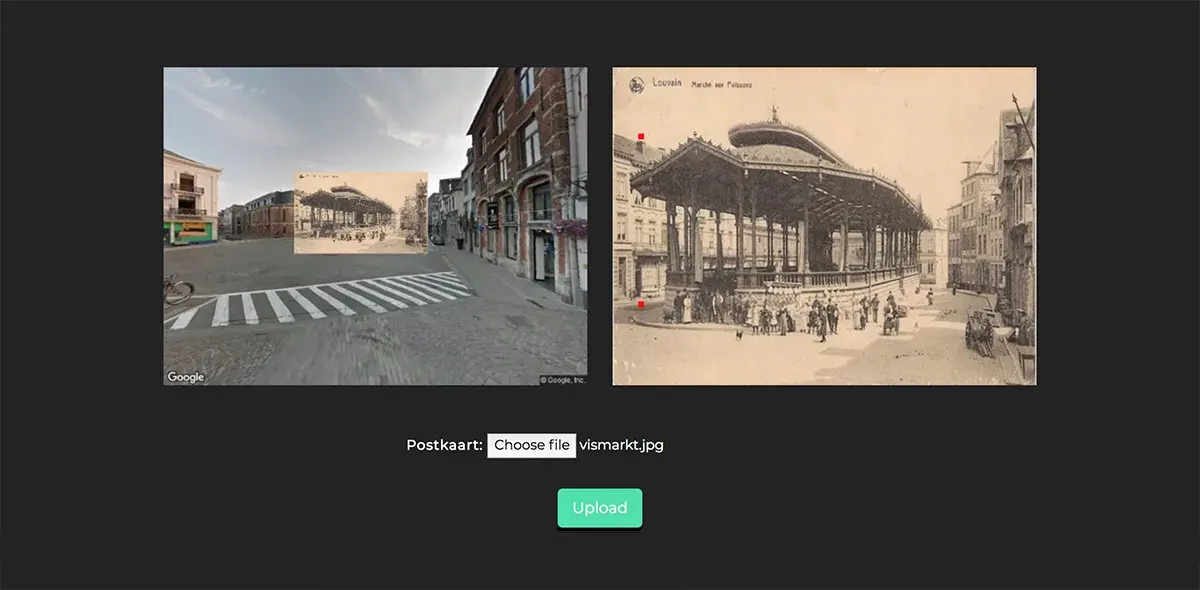Click the Marché aux Poissons caption
Image resolution: width=1200 pixels, height=590 pixels.
click(722, 85)
